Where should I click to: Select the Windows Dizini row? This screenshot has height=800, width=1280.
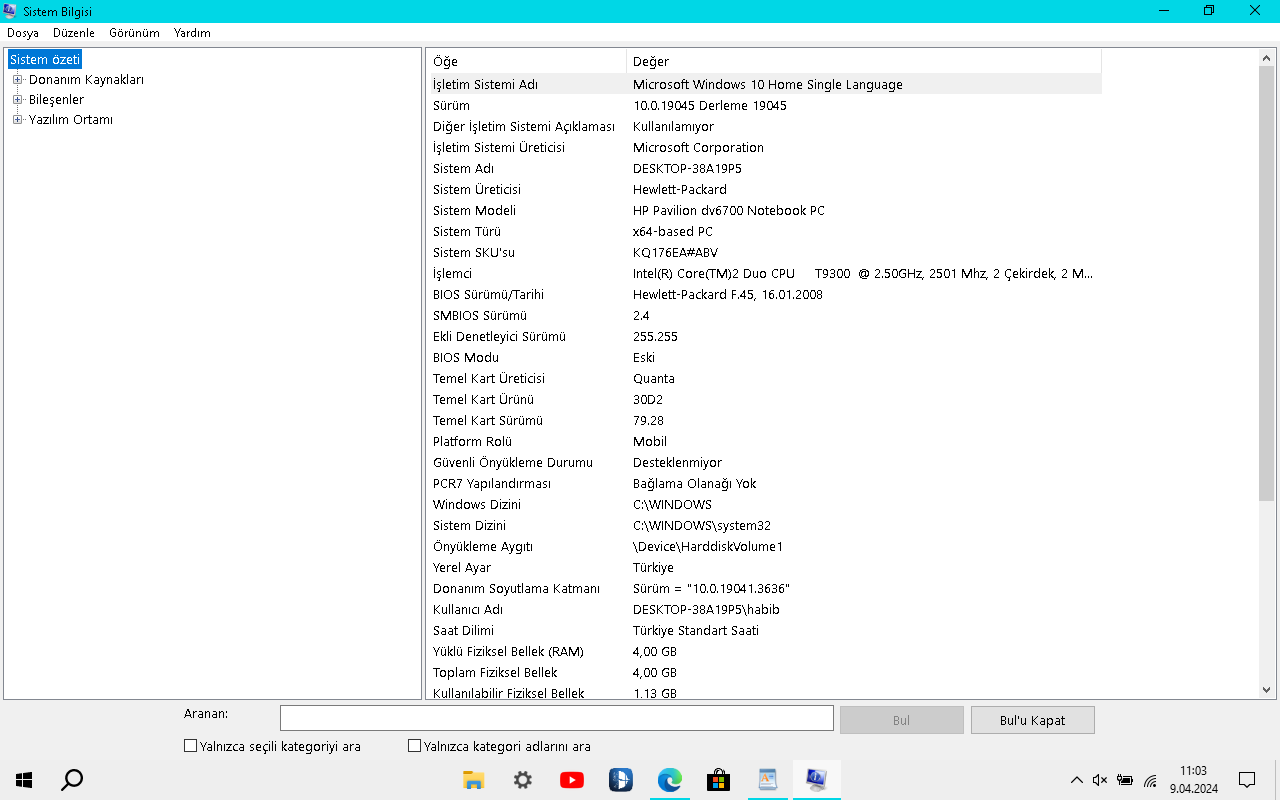(x=765, y=504)
